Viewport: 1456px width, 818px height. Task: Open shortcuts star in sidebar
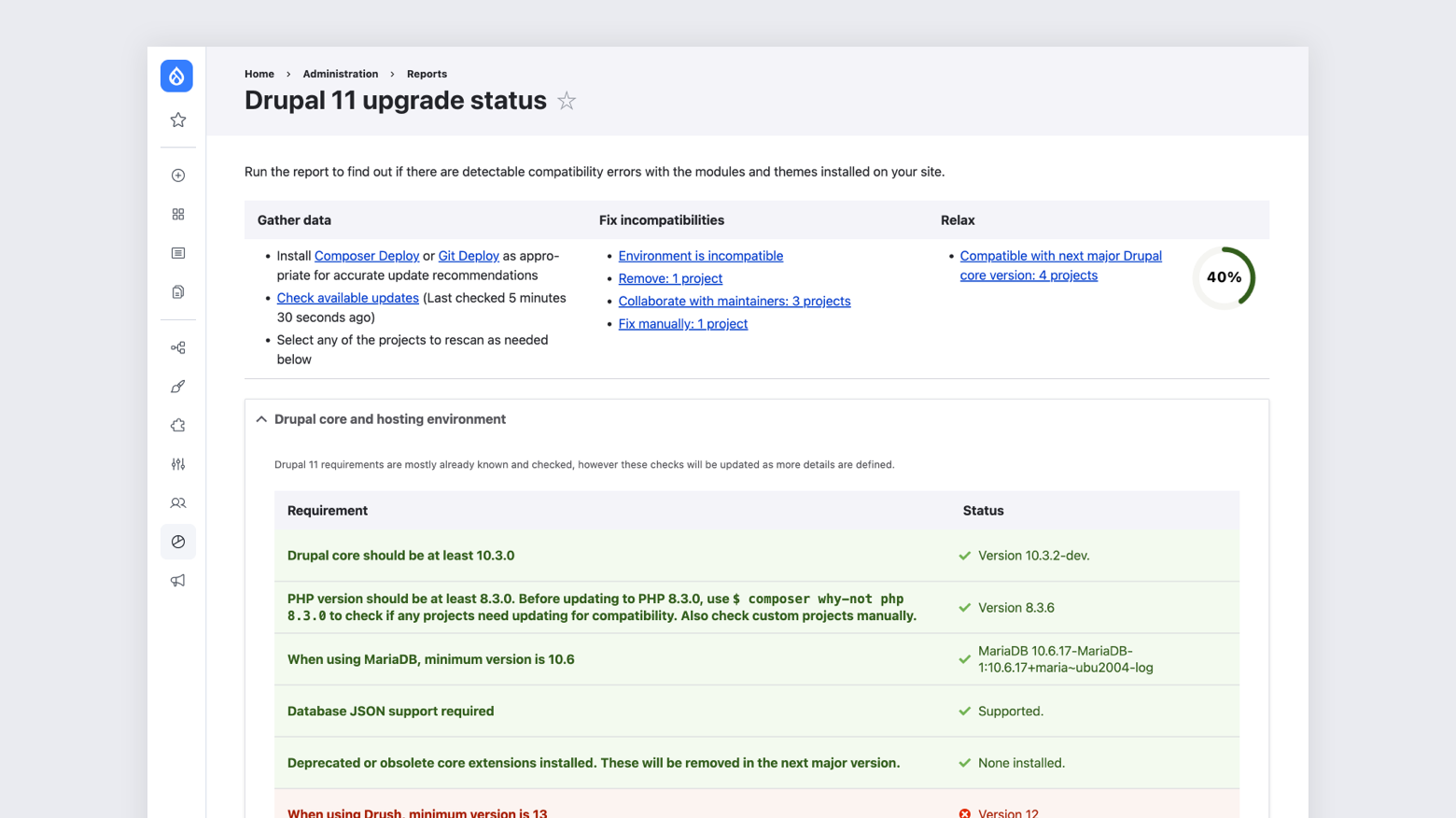[178, 120]
